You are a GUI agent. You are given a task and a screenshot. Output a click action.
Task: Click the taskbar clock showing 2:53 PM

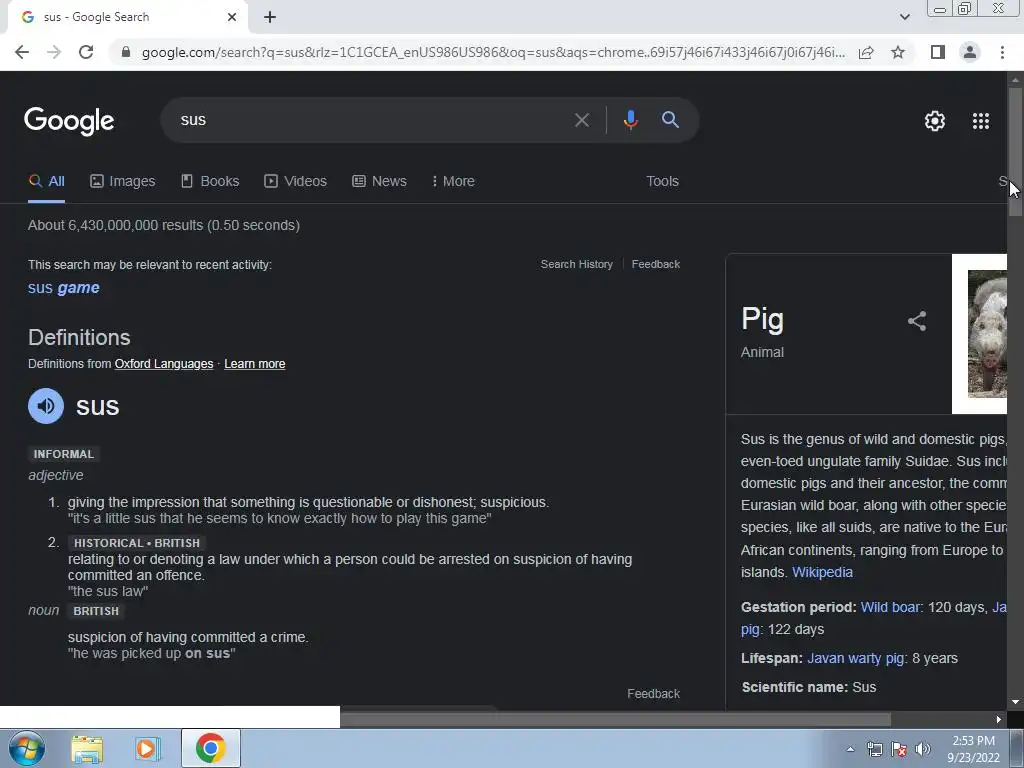click(973, 749)
